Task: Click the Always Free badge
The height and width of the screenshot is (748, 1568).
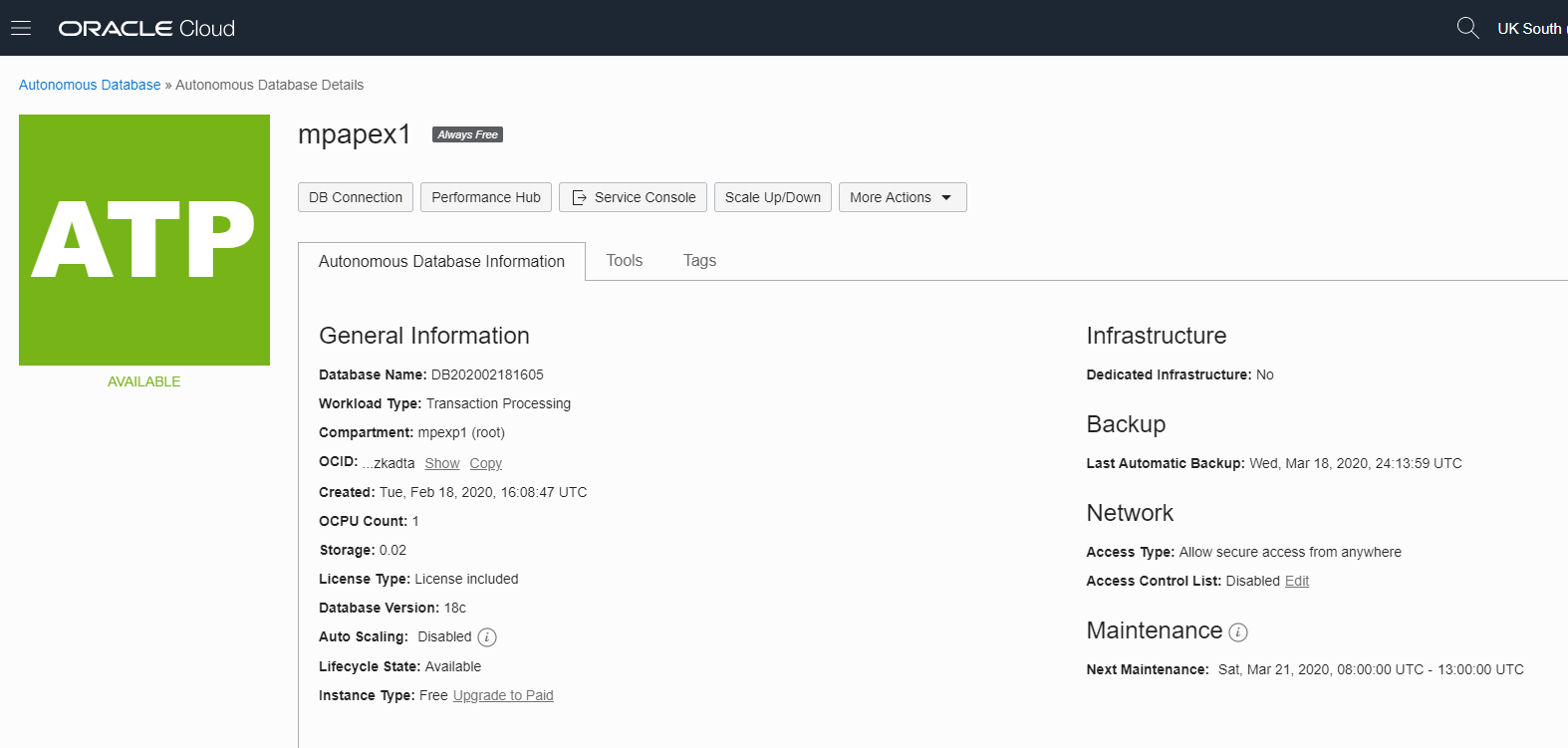Action: [467, 134]
